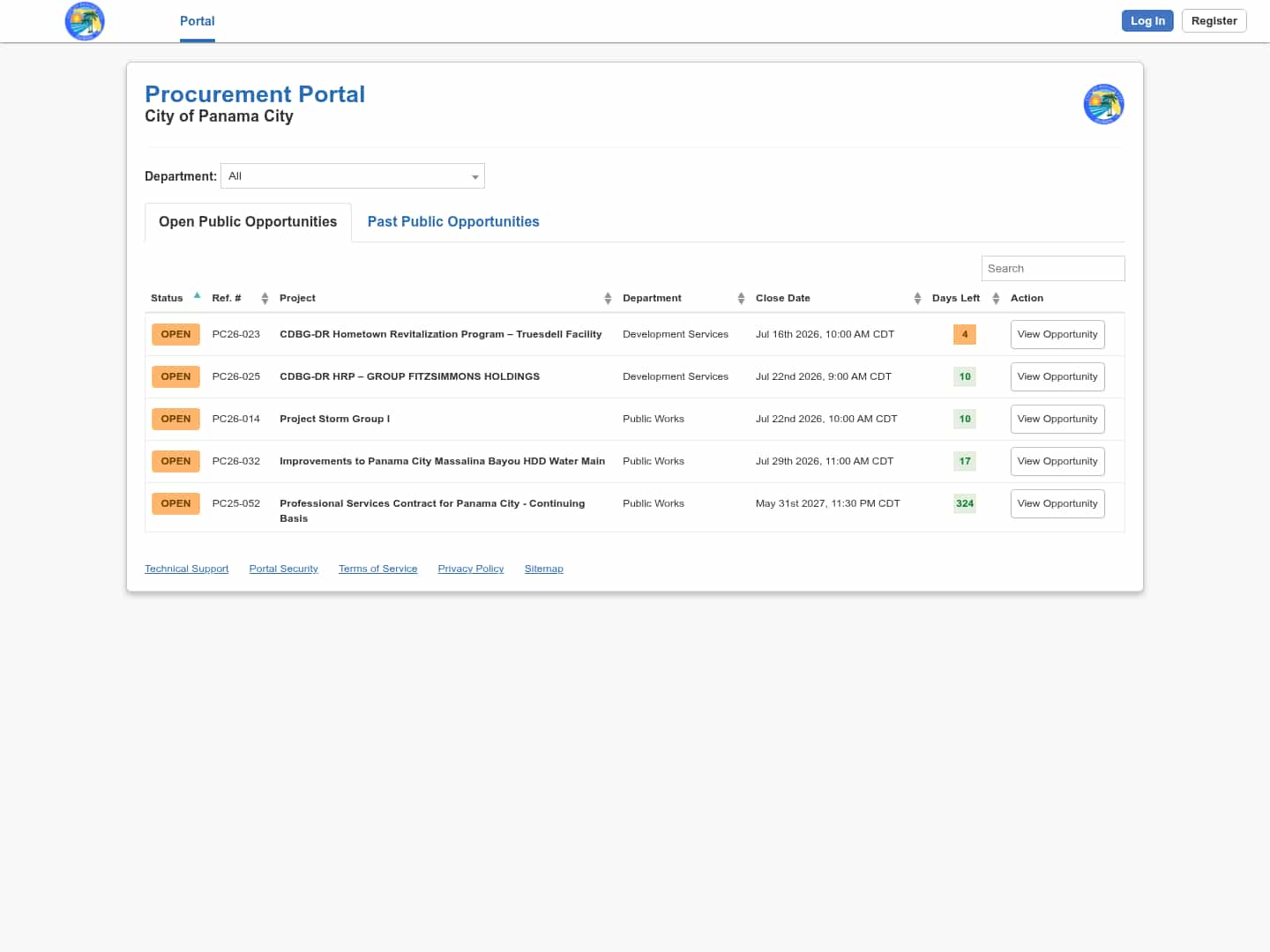Screen dimensions: 1270x952
Task: Focus the Search input field
Action: 1053,269
